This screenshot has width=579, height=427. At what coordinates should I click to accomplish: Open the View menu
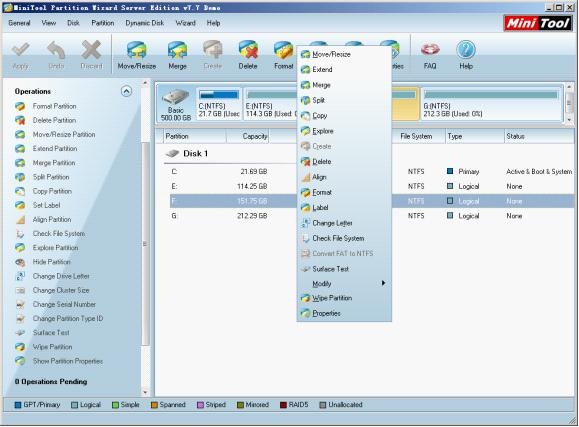(x=48, y=23)
